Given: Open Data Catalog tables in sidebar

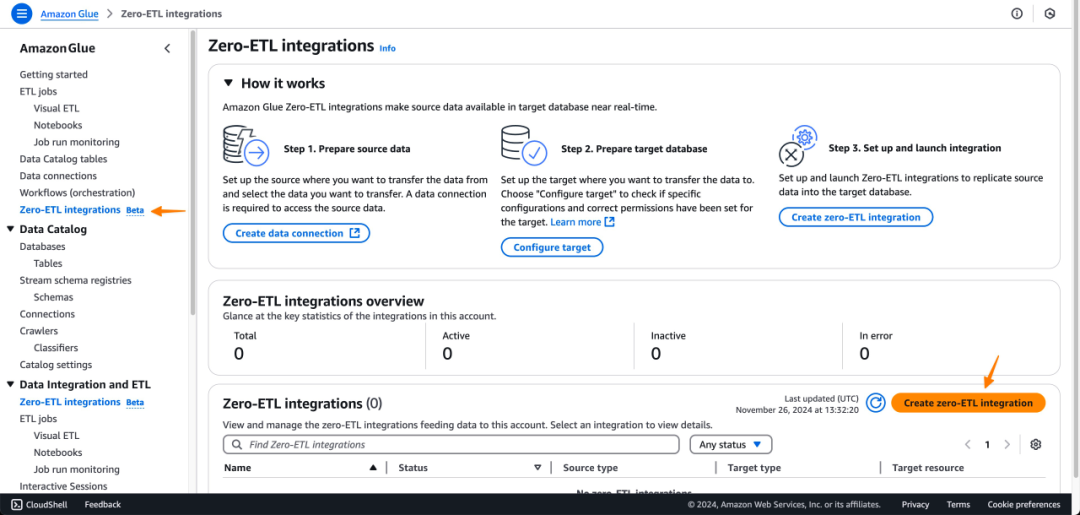Looking at the screenshot, I should (63, 159).
